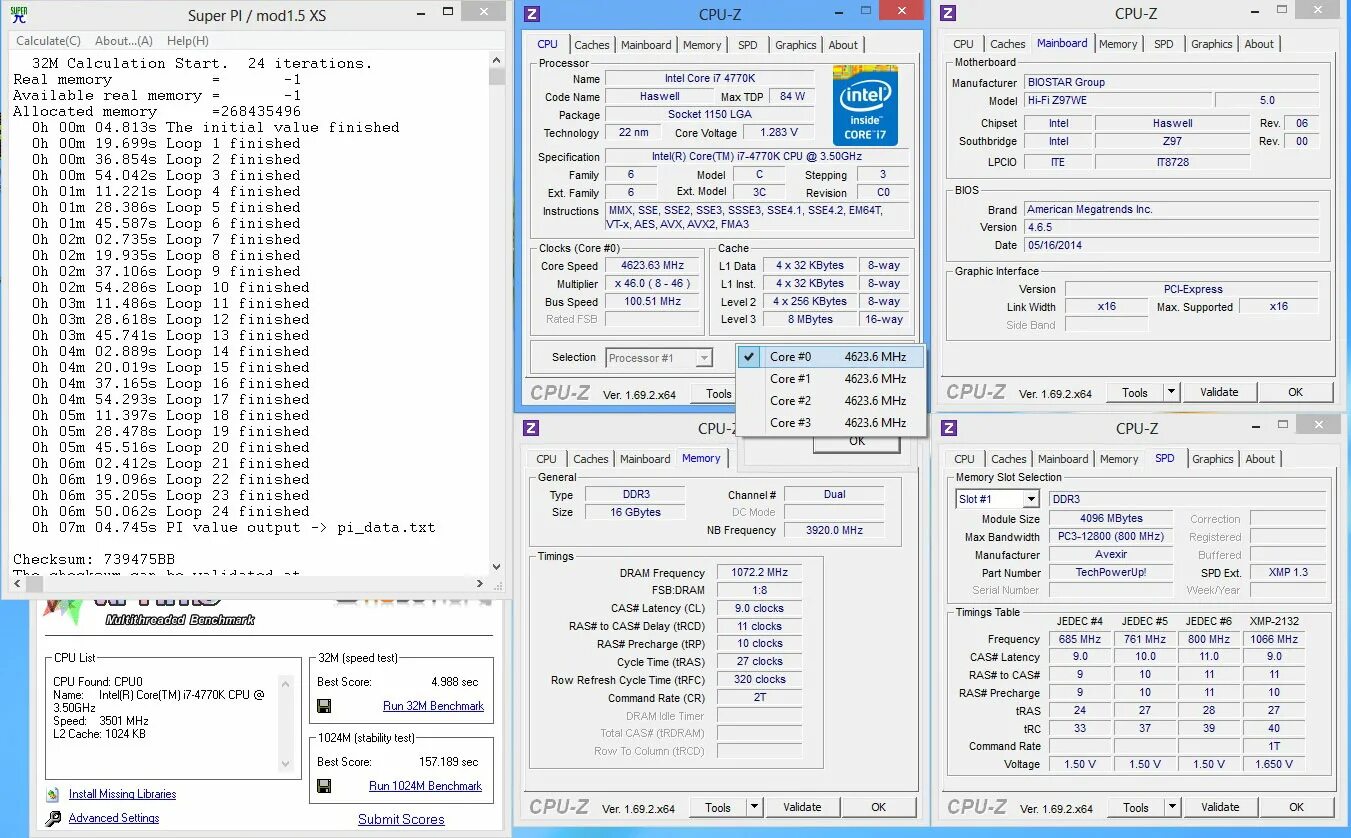This screenshot has height=838, width=1351.
Task: Select Core #2 in the core menu
Action: click(831, 401)
